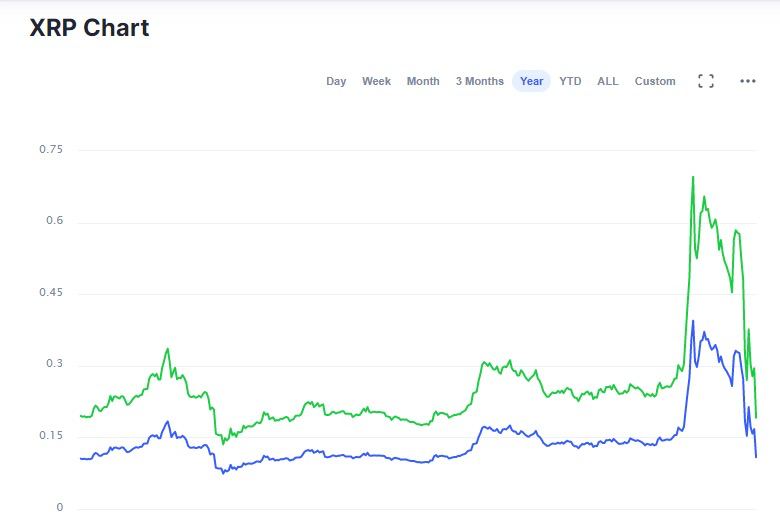Click the 0.45 y-axis label
Viewport: 780px width, 514px height.
[x=50, y=293]
